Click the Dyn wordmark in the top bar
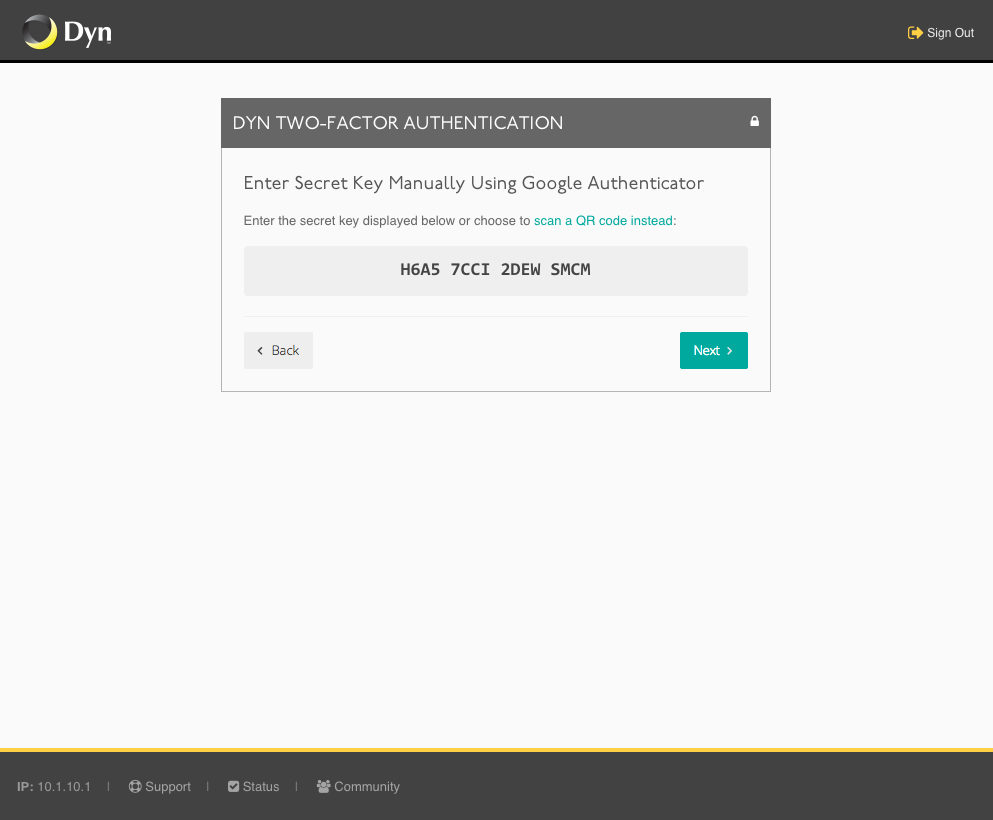The width and height of the screenshot is (993, 820). (88, 31)
